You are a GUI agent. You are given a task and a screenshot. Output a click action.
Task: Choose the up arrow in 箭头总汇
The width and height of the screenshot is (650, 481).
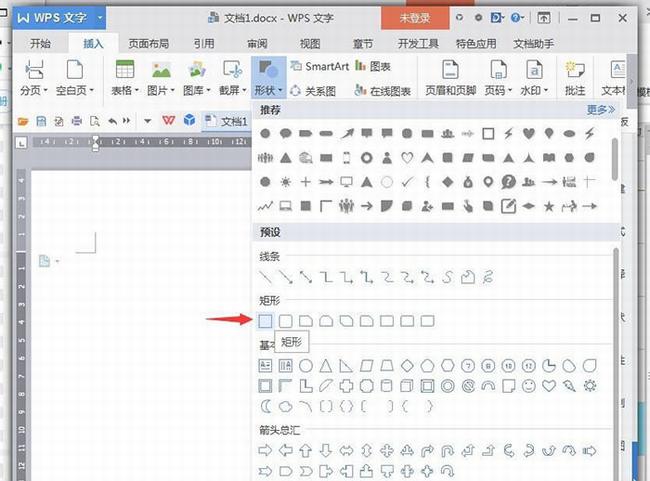[x=306, y=450]
